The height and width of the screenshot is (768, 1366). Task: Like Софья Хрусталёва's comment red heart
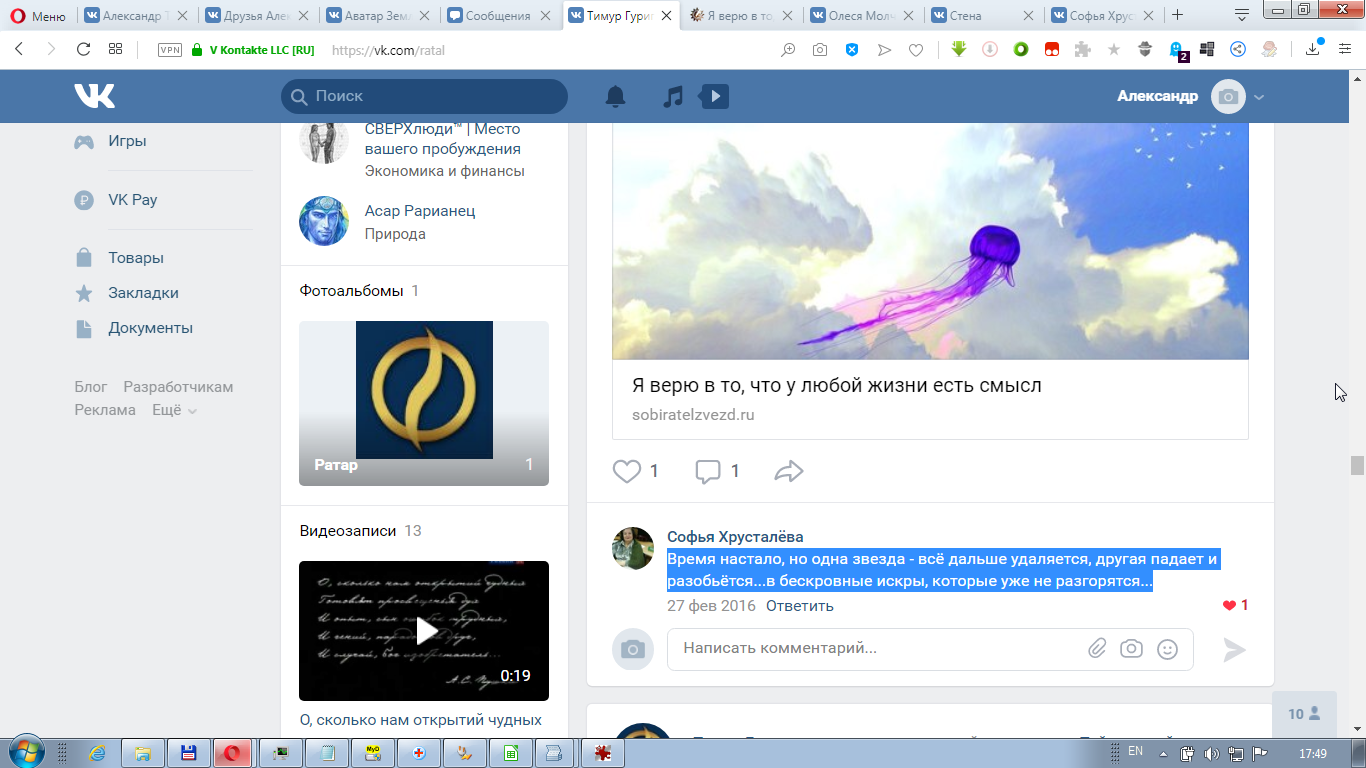point(1229,605)
